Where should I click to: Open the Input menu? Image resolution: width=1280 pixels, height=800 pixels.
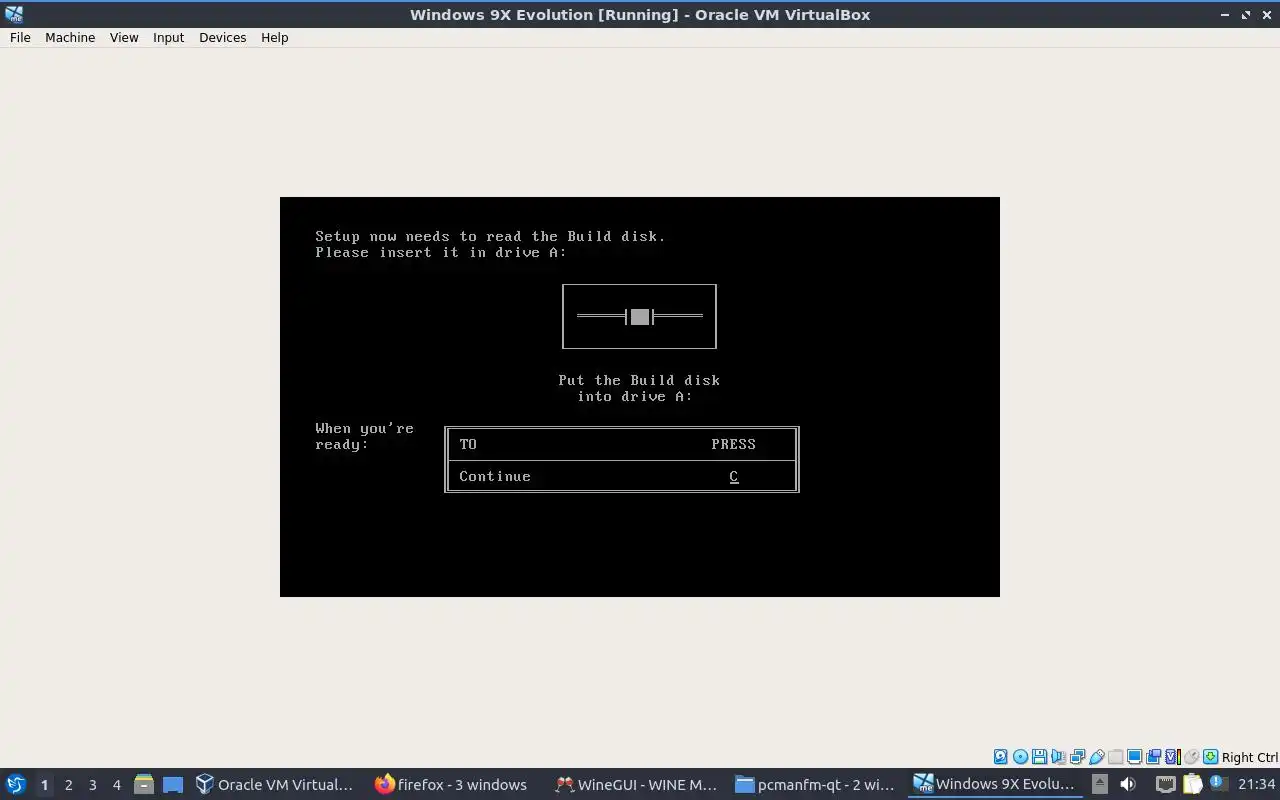point(168,37)
